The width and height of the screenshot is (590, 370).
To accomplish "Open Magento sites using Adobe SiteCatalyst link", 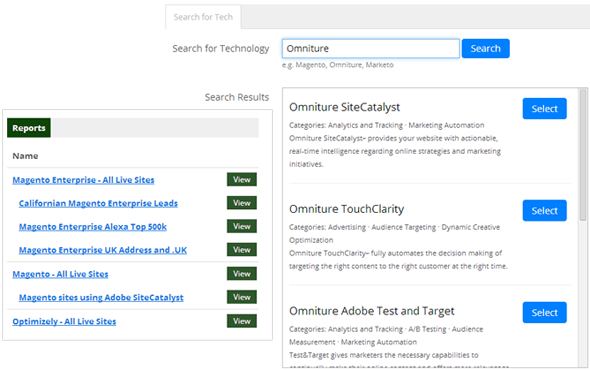I will [101, 297].
